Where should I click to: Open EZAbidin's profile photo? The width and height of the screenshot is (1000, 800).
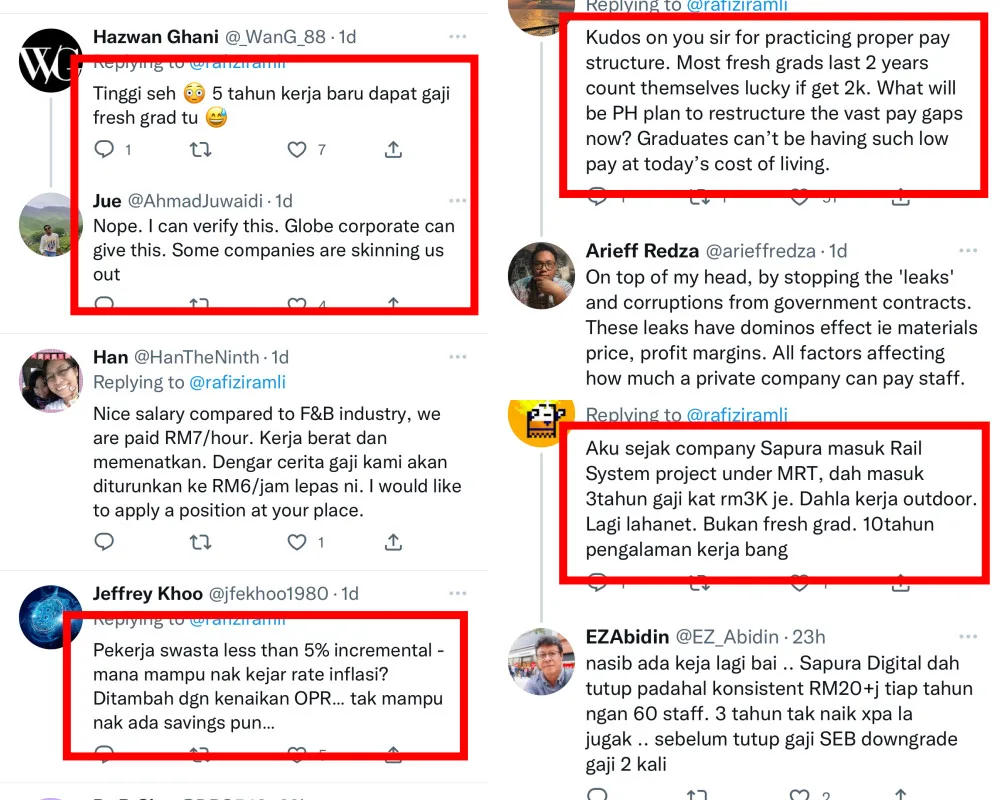click(x=541, y=660)
